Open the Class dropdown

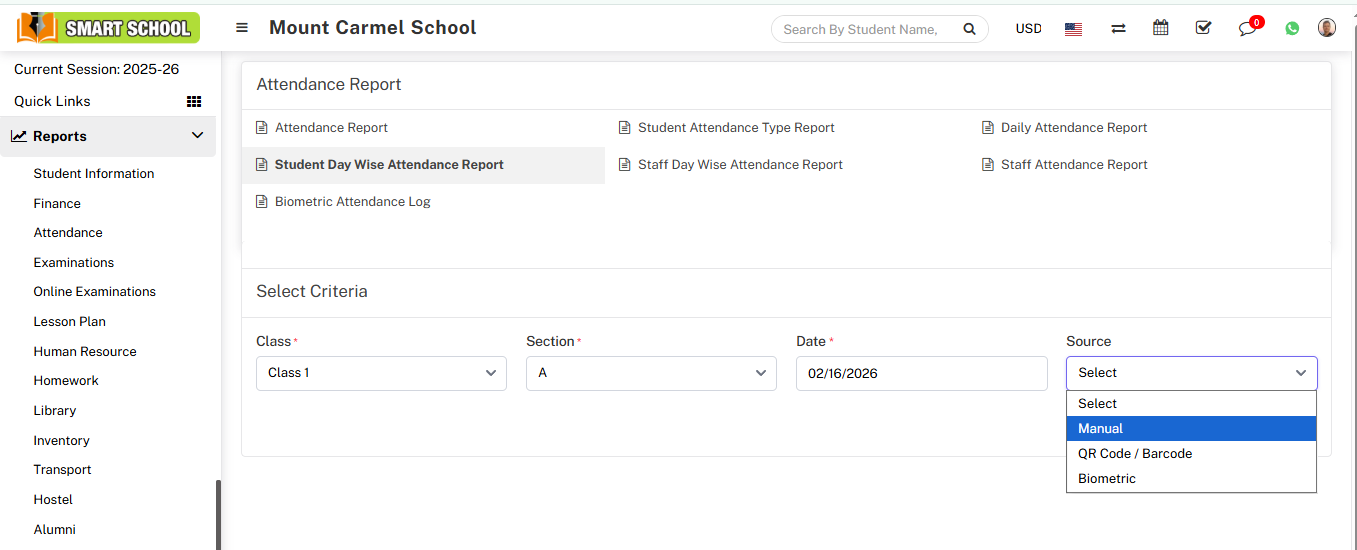click(x=381, y=373)
